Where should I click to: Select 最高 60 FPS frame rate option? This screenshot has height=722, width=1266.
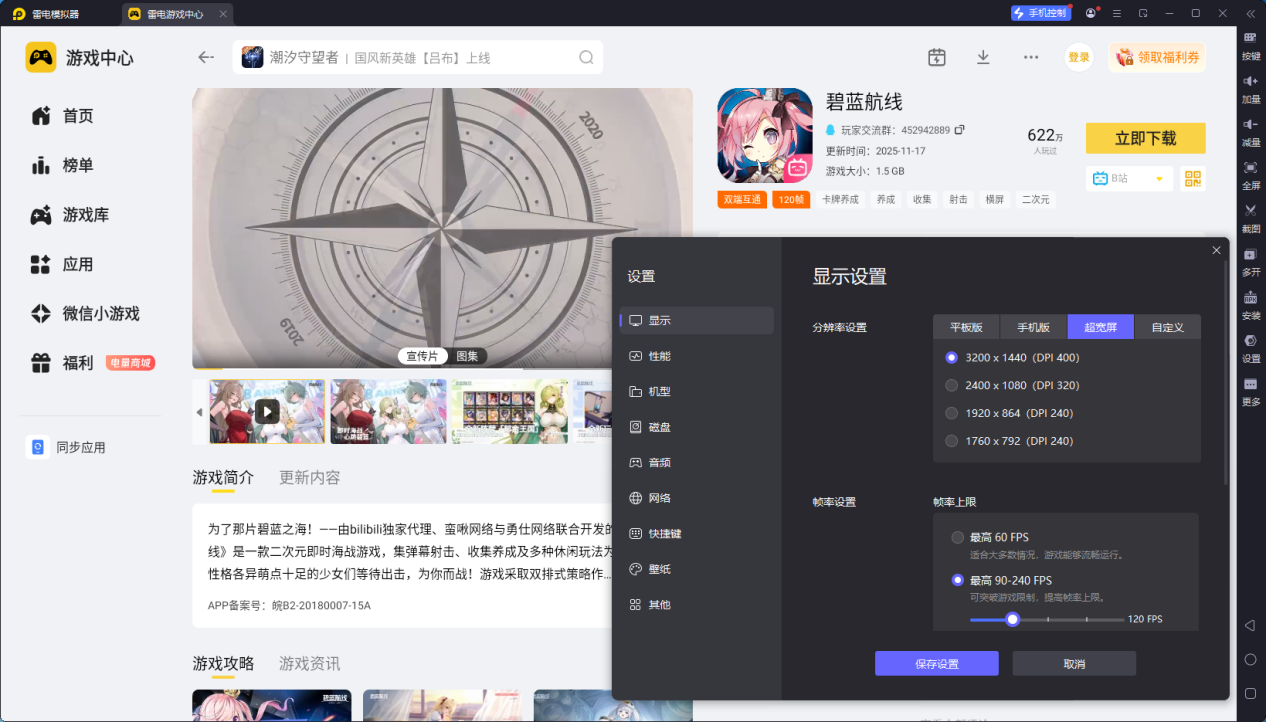point(958,537)
